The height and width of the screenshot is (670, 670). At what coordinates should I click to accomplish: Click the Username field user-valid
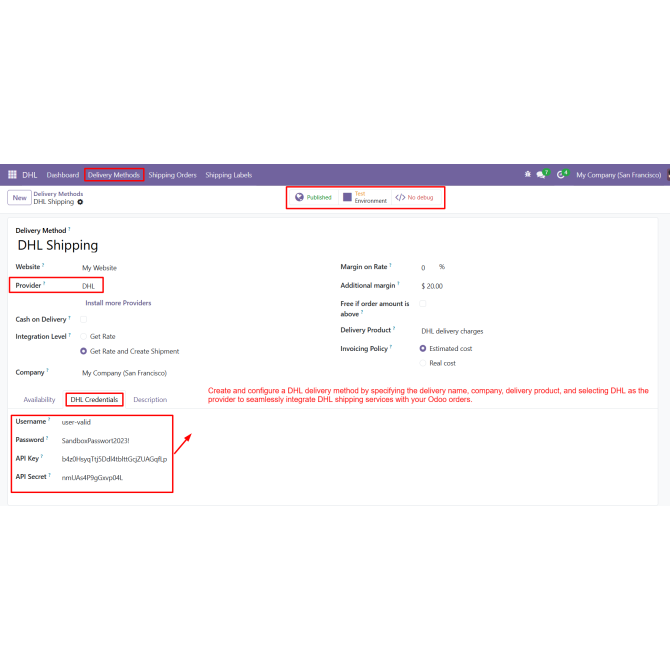(76, 422)
